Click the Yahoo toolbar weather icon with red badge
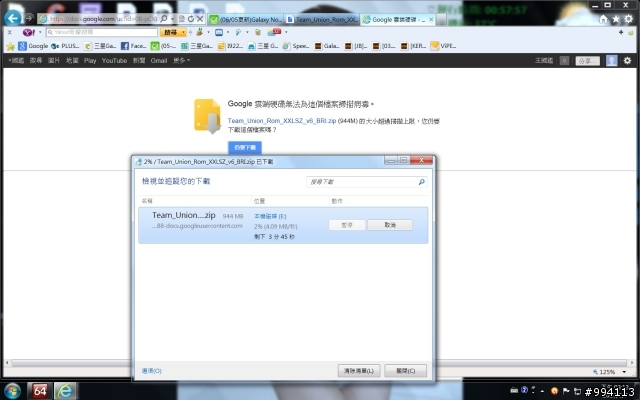Viewport: 640px width, 400px height. (274, 32)
